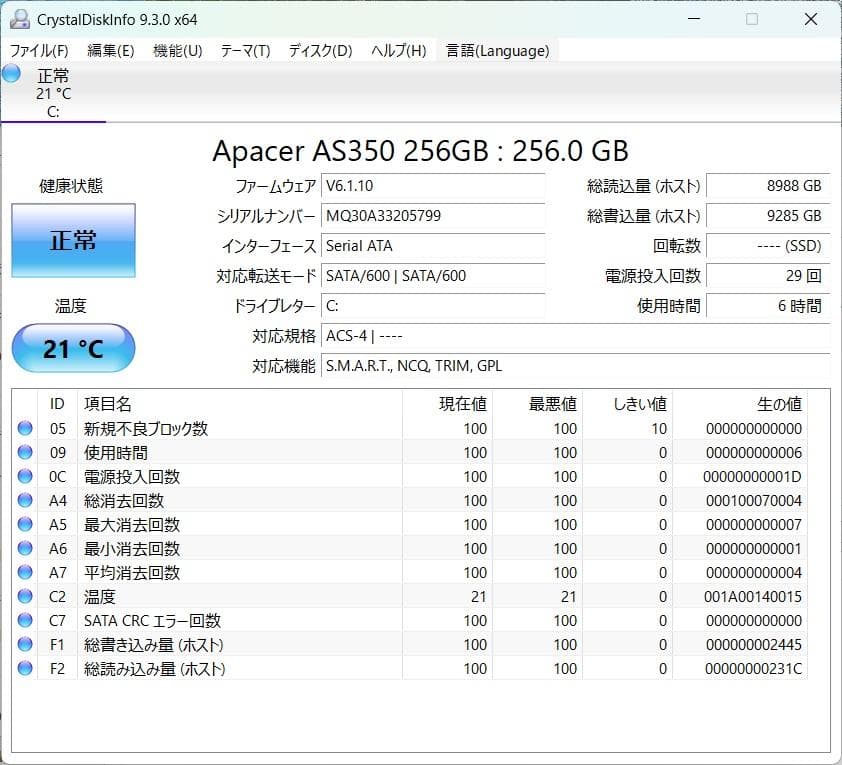Select the SATA CRC エラー回数 attribute name
The width and height of the screenshot is (842, 765).
tap(152, 621)
